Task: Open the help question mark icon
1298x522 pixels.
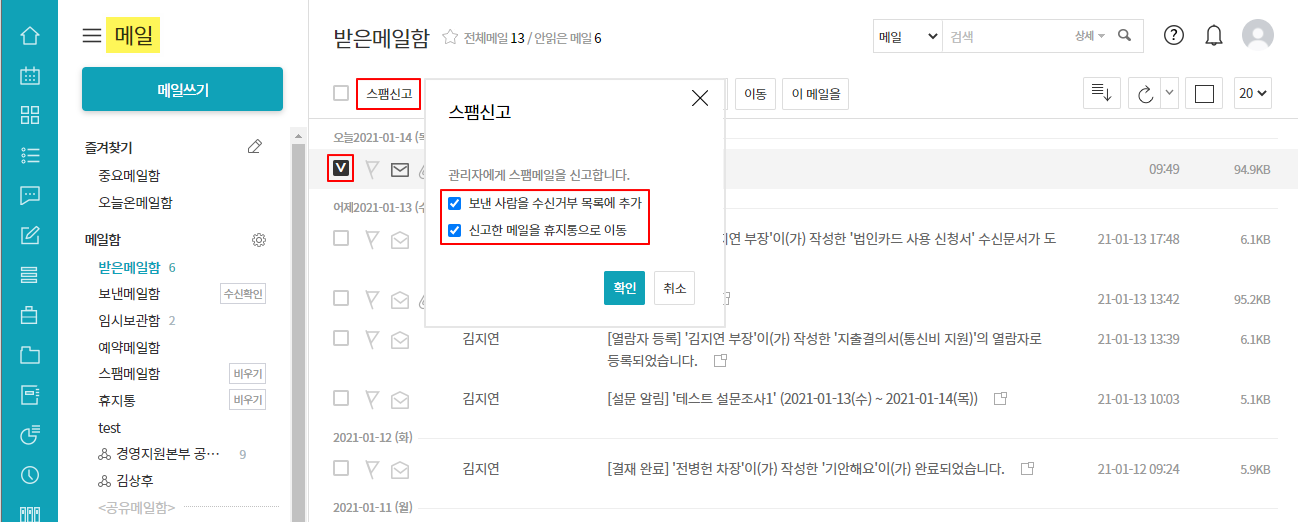Action: [1174, 35]
